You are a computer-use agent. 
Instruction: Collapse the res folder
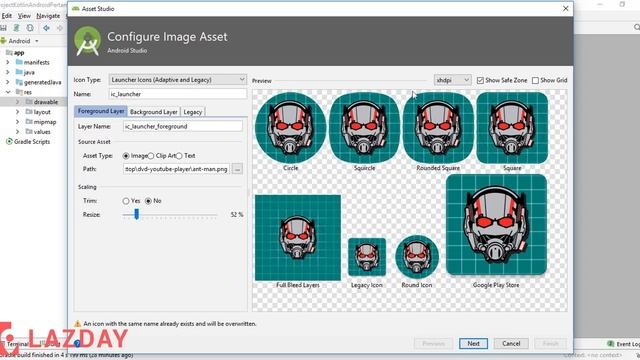pos(8,92)
